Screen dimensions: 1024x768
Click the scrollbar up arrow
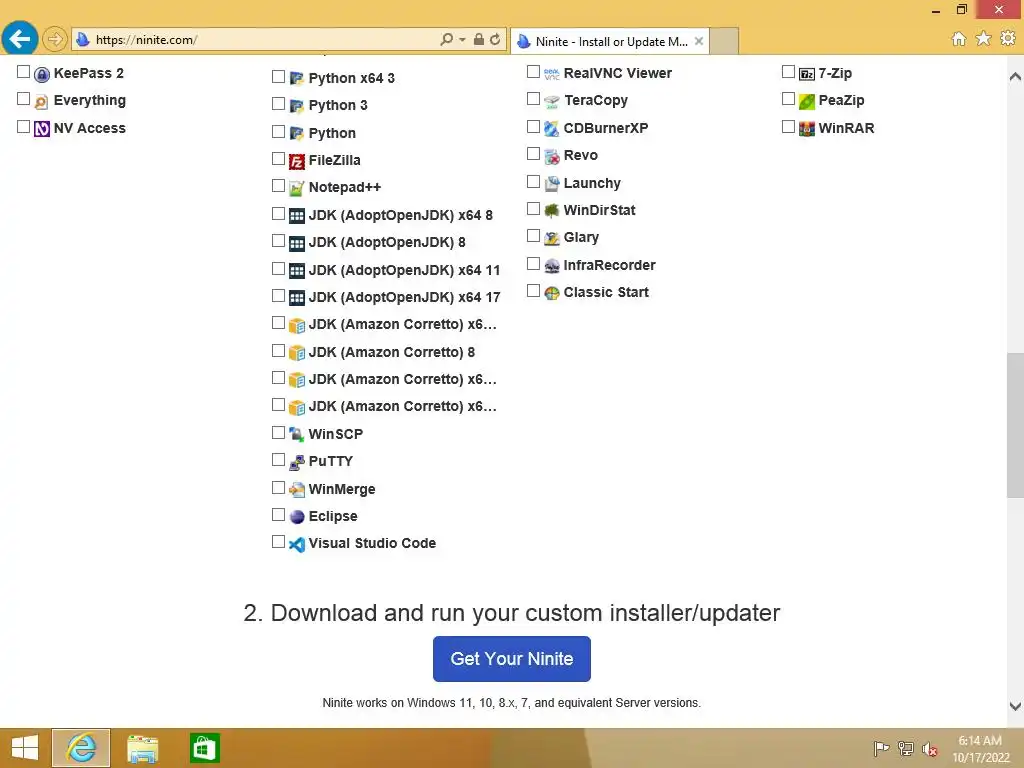(x=1015, y=77)
